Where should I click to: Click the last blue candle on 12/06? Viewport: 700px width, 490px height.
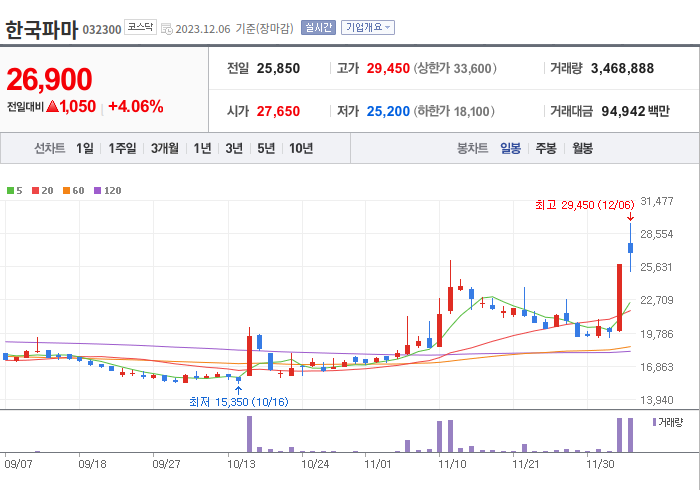630,248
